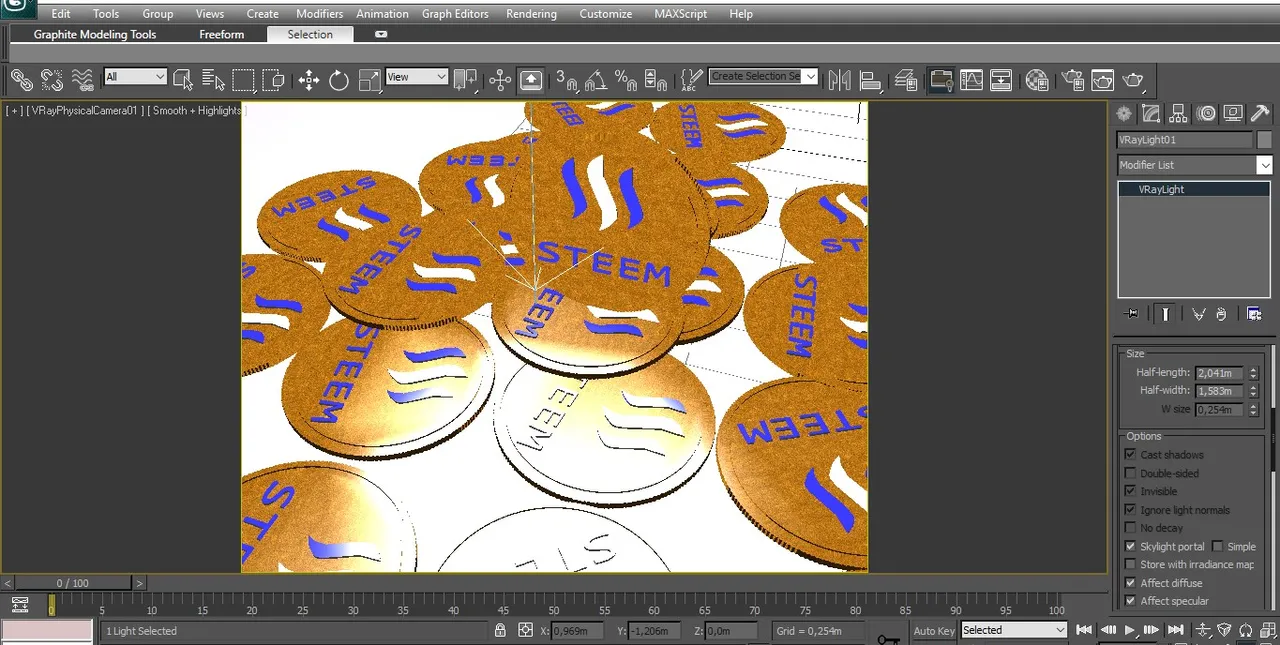Viewport: 1280px width, 645px height.
Task: Toggle the Affect diffuse checkbox
Action: pyautogui.click(x=1131, y=583)
